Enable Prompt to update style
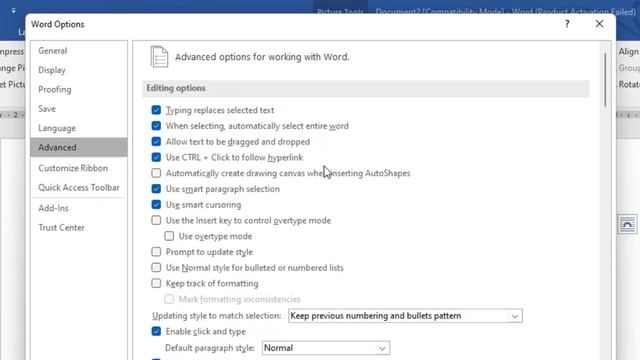Viewport: 640px width, 360px height. [x=156, y=252]
